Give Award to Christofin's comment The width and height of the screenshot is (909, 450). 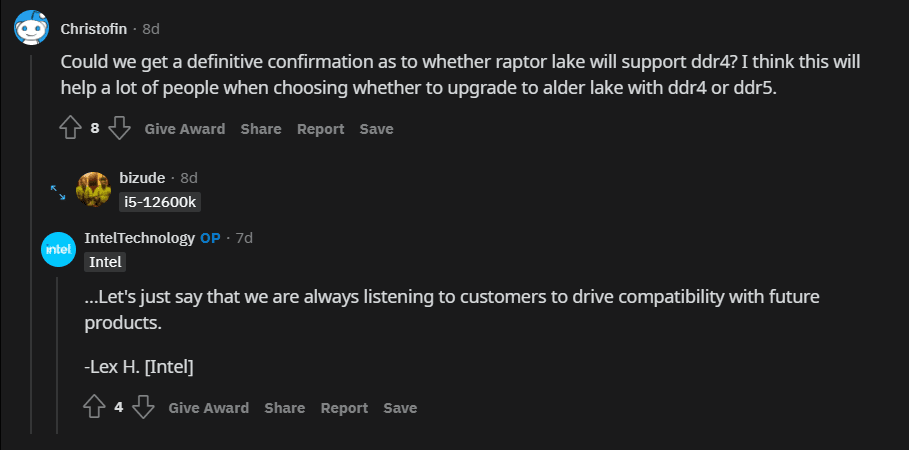[x=185, y=129]
